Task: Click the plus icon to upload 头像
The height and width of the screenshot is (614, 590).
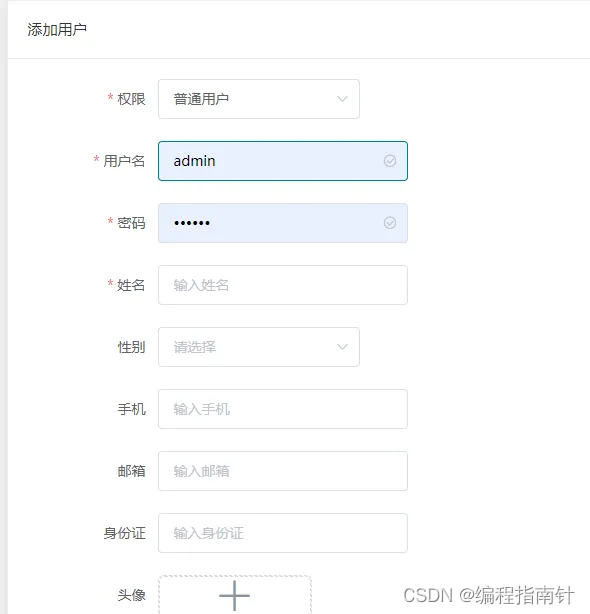Action: click(235, 595)
